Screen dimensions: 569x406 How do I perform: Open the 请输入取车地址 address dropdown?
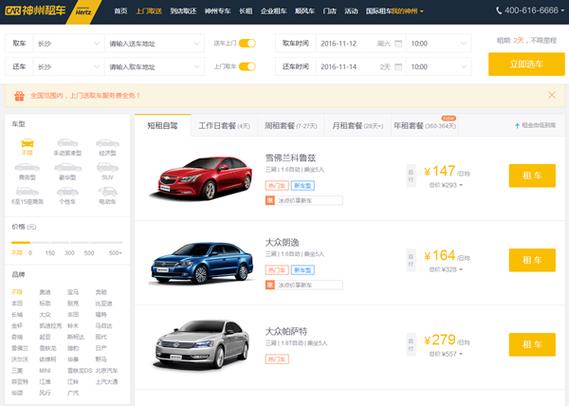(x=154, y=67)
